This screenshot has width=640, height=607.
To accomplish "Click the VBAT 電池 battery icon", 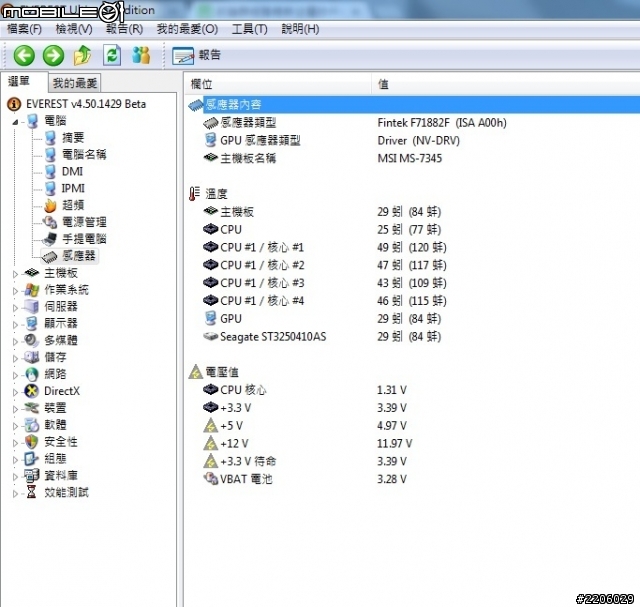I will point(211,478).
